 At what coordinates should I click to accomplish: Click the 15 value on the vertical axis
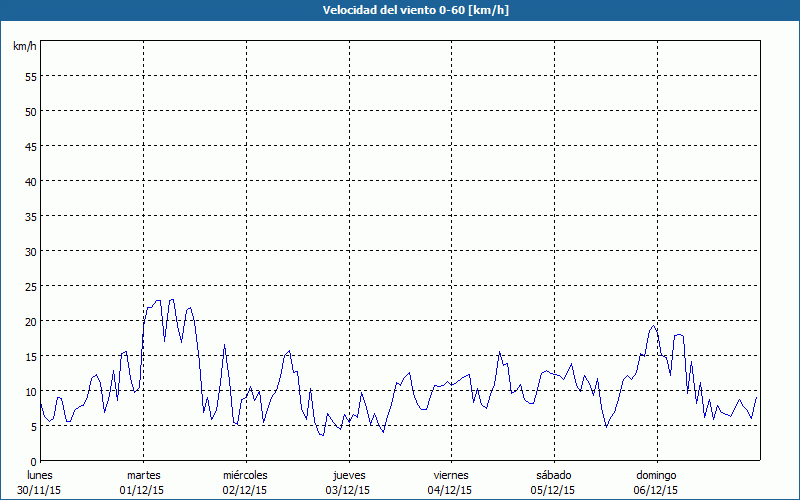pos(30,356)
